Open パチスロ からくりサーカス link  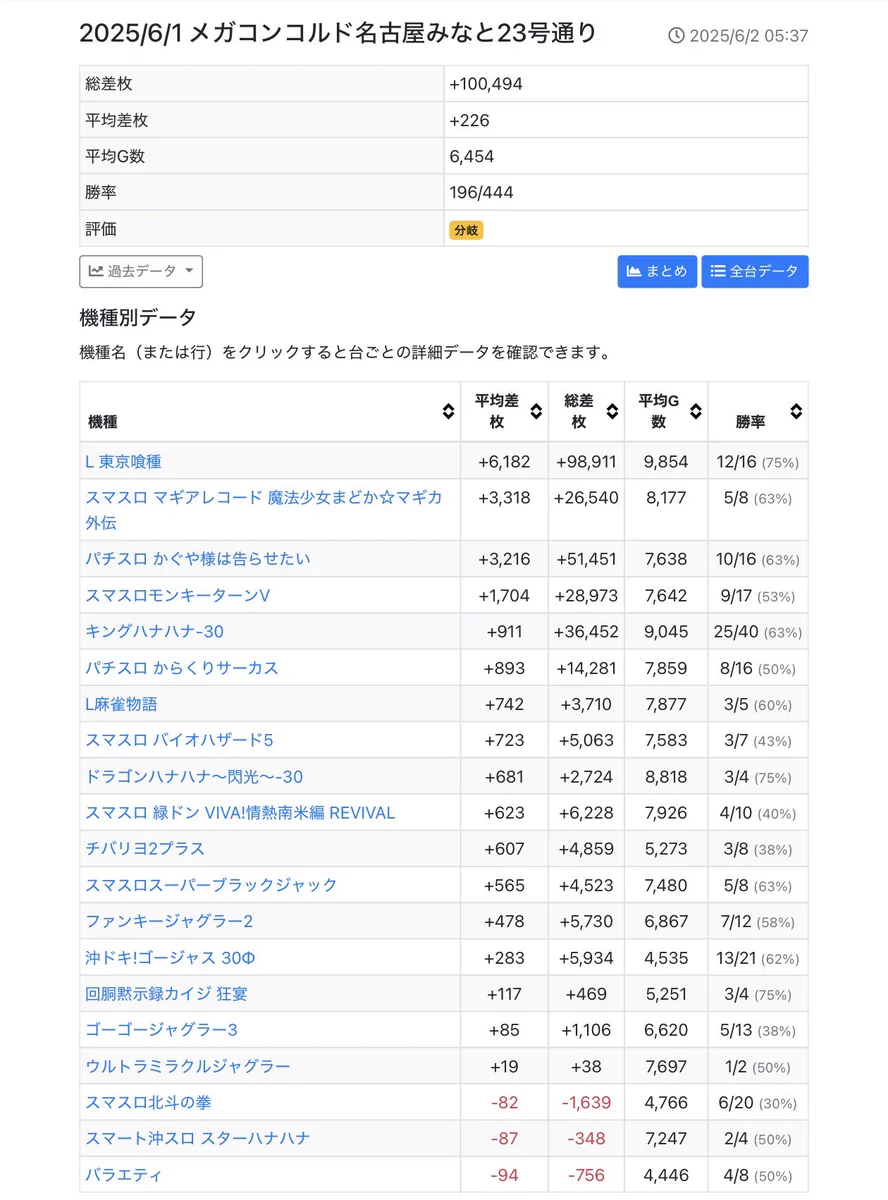[x=182, y=668]
